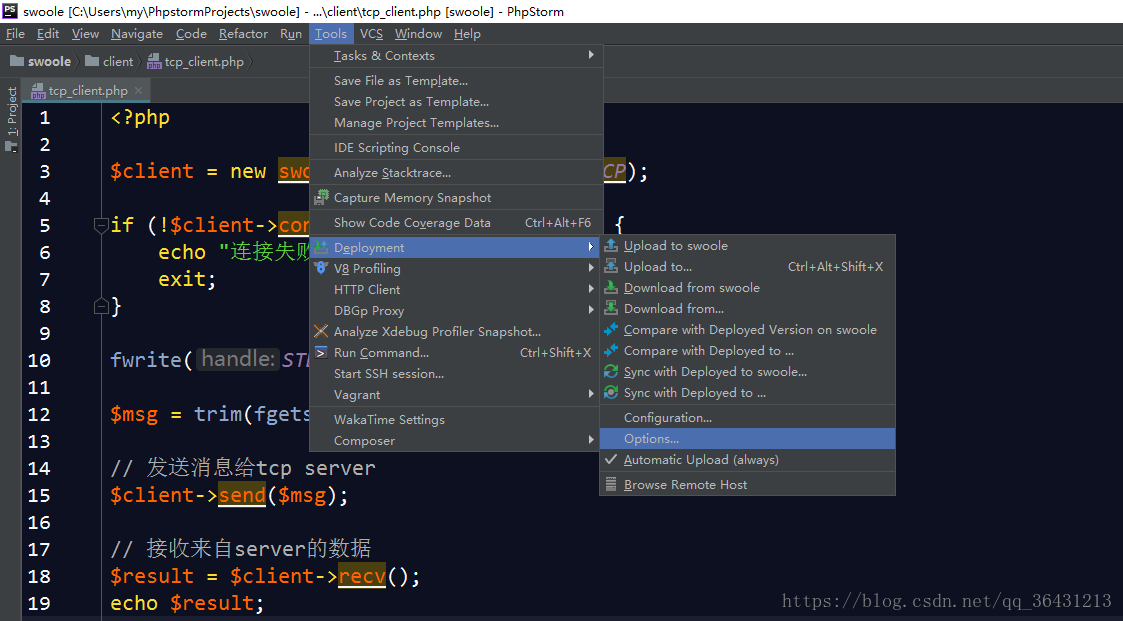Open the Navigate menu
1123x621 pixels.
pyautogui.click(x=137, y=34)
